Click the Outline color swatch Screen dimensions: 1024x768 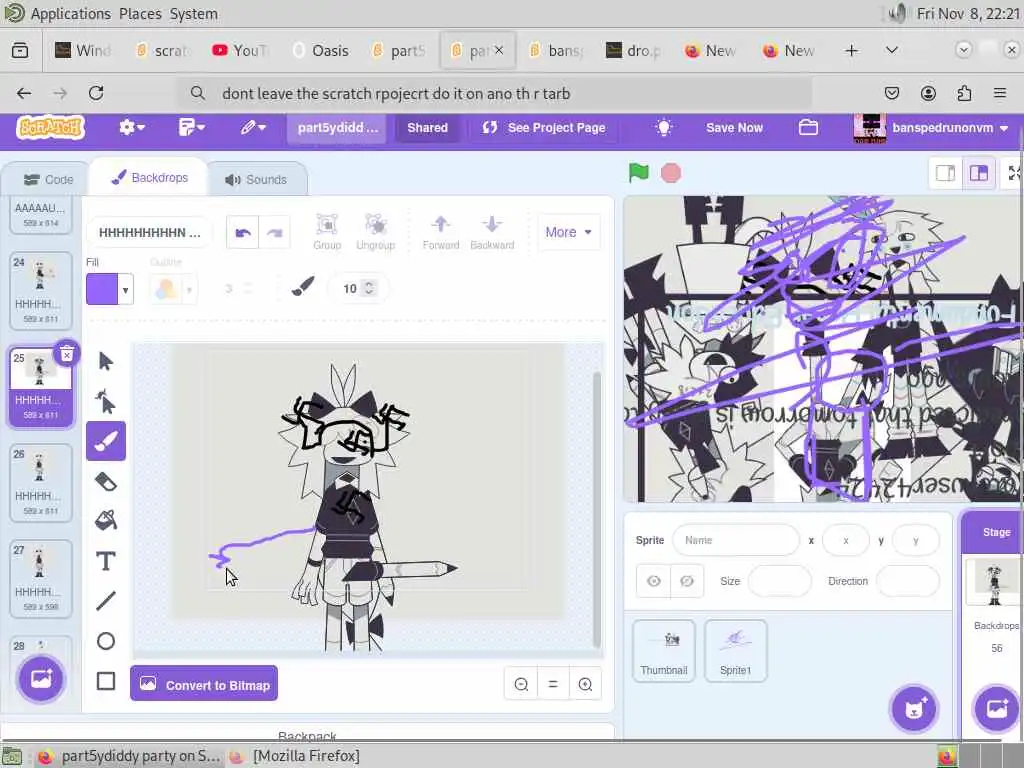coord(166,289)
